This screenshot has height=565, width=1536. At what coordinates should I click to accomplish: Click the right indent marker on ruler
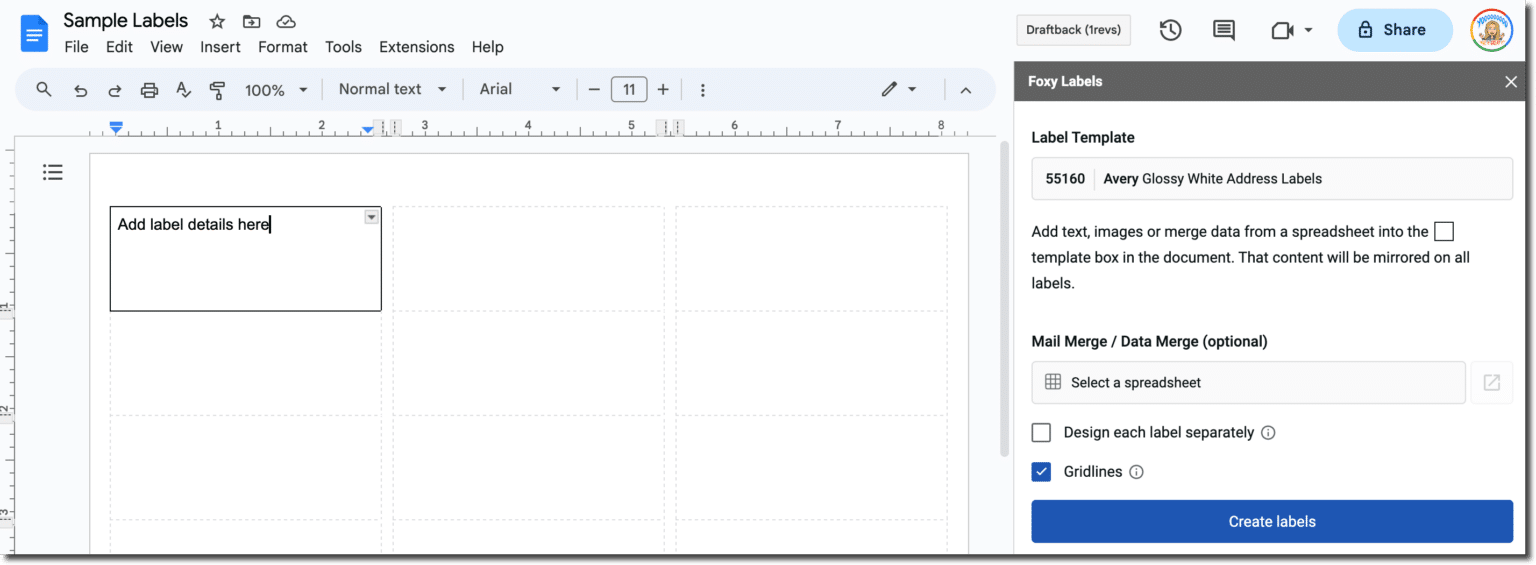368,130
